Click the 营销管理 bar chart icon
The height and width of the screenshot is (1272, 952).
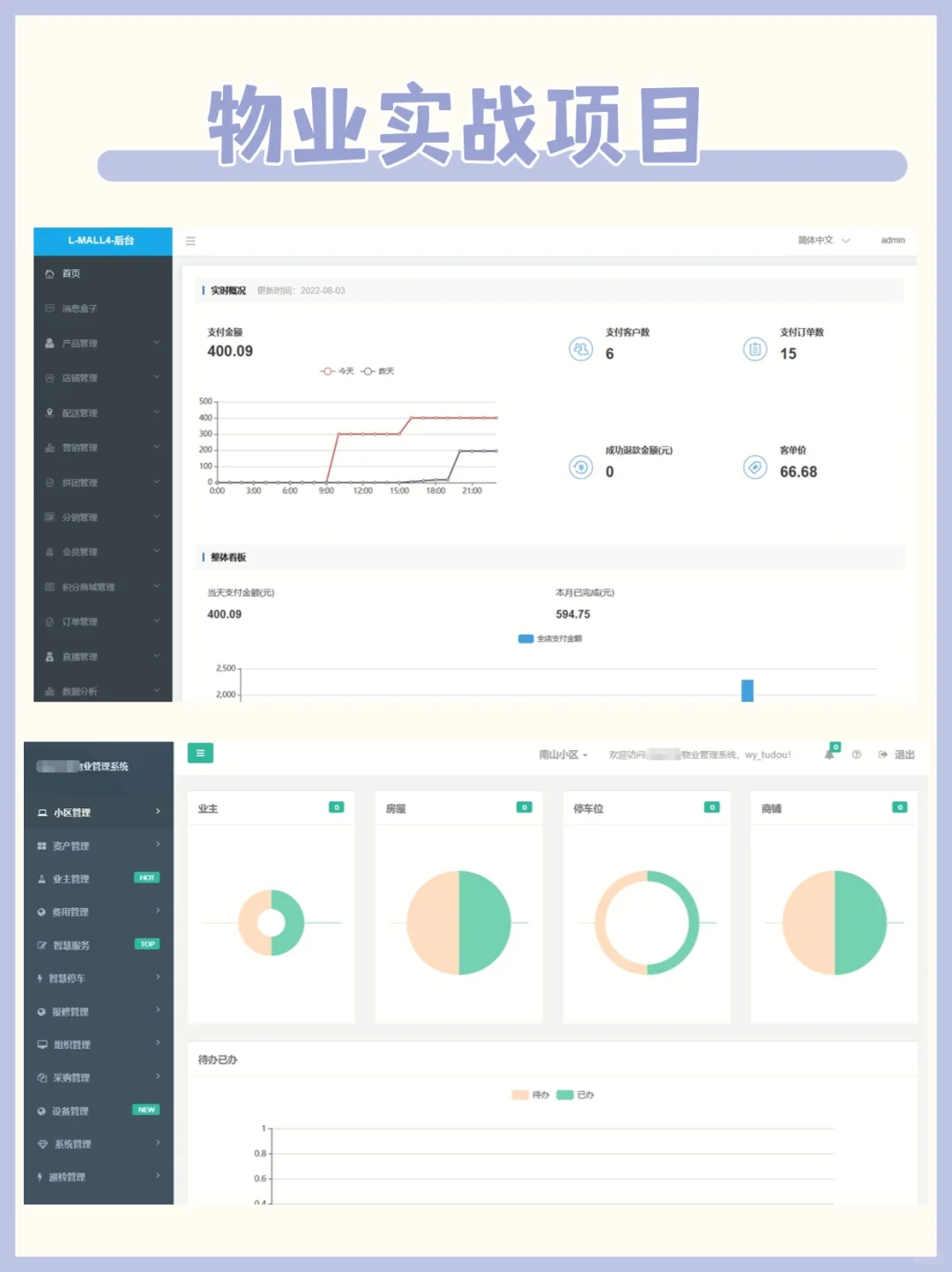click(49, 448)
